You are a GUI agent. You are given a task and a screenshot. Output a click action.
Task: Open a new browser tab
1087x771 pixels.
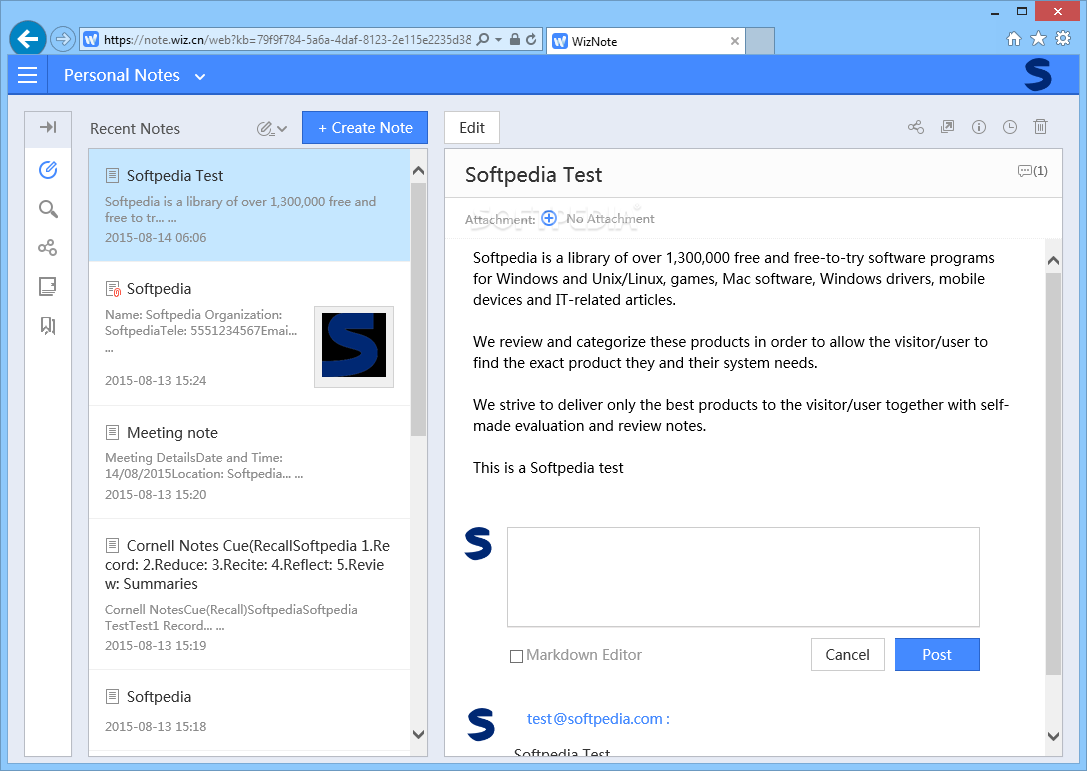point(760,41)
